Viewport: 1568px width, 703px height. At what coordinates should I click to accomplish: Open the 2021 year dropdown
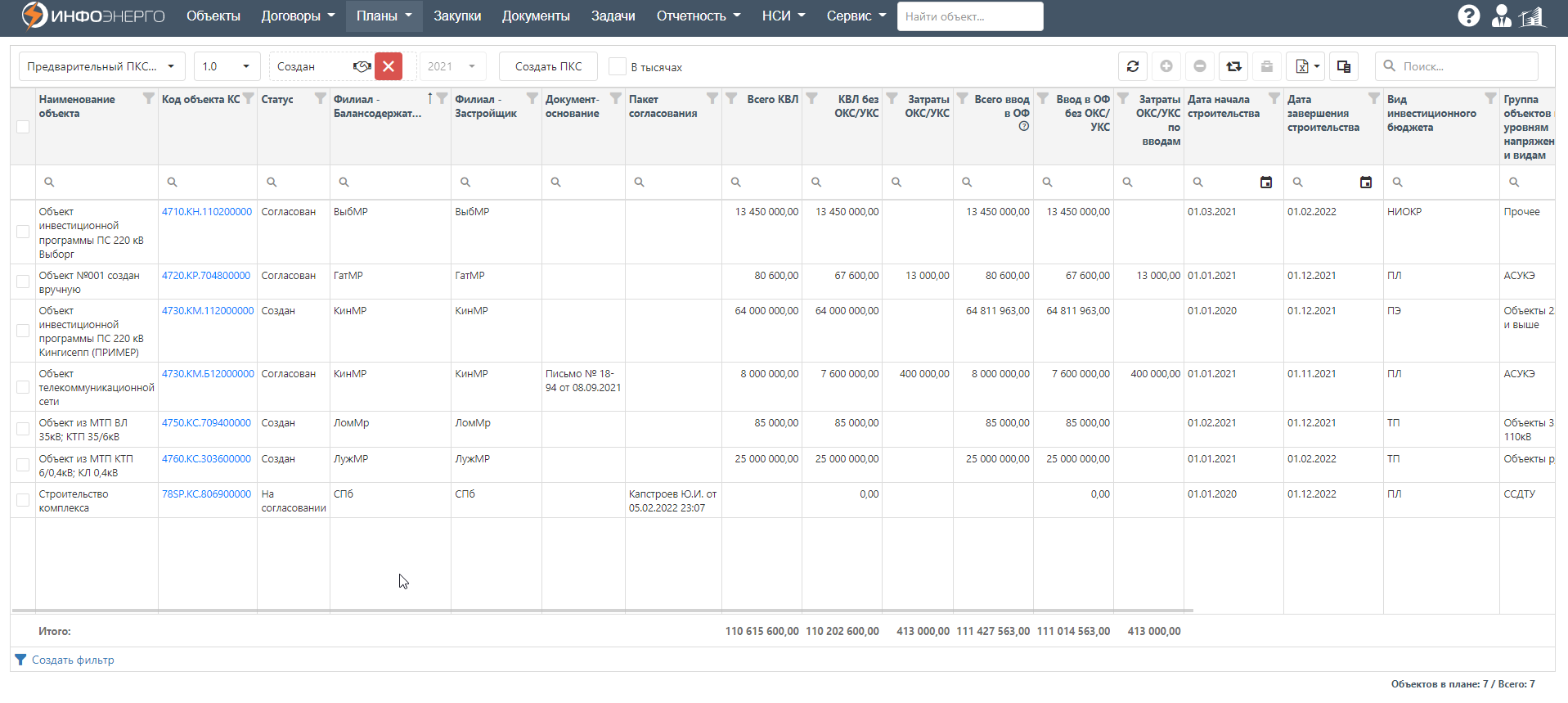point(452,66)
